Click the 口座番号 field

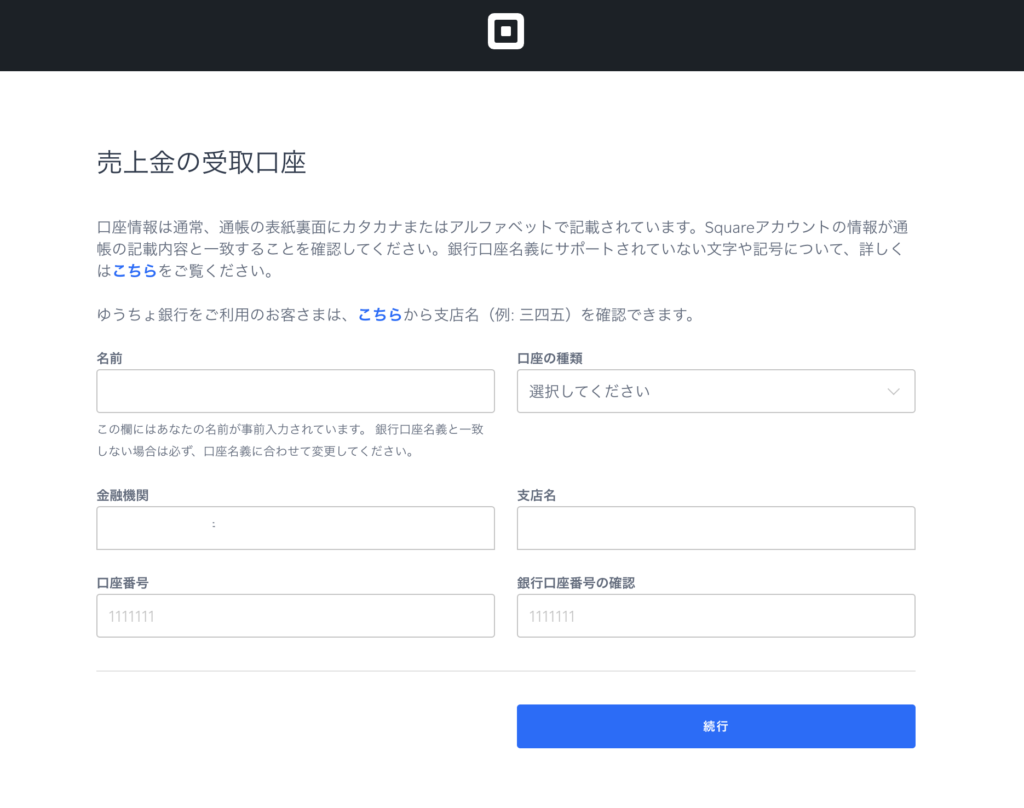tap(295, 616)
